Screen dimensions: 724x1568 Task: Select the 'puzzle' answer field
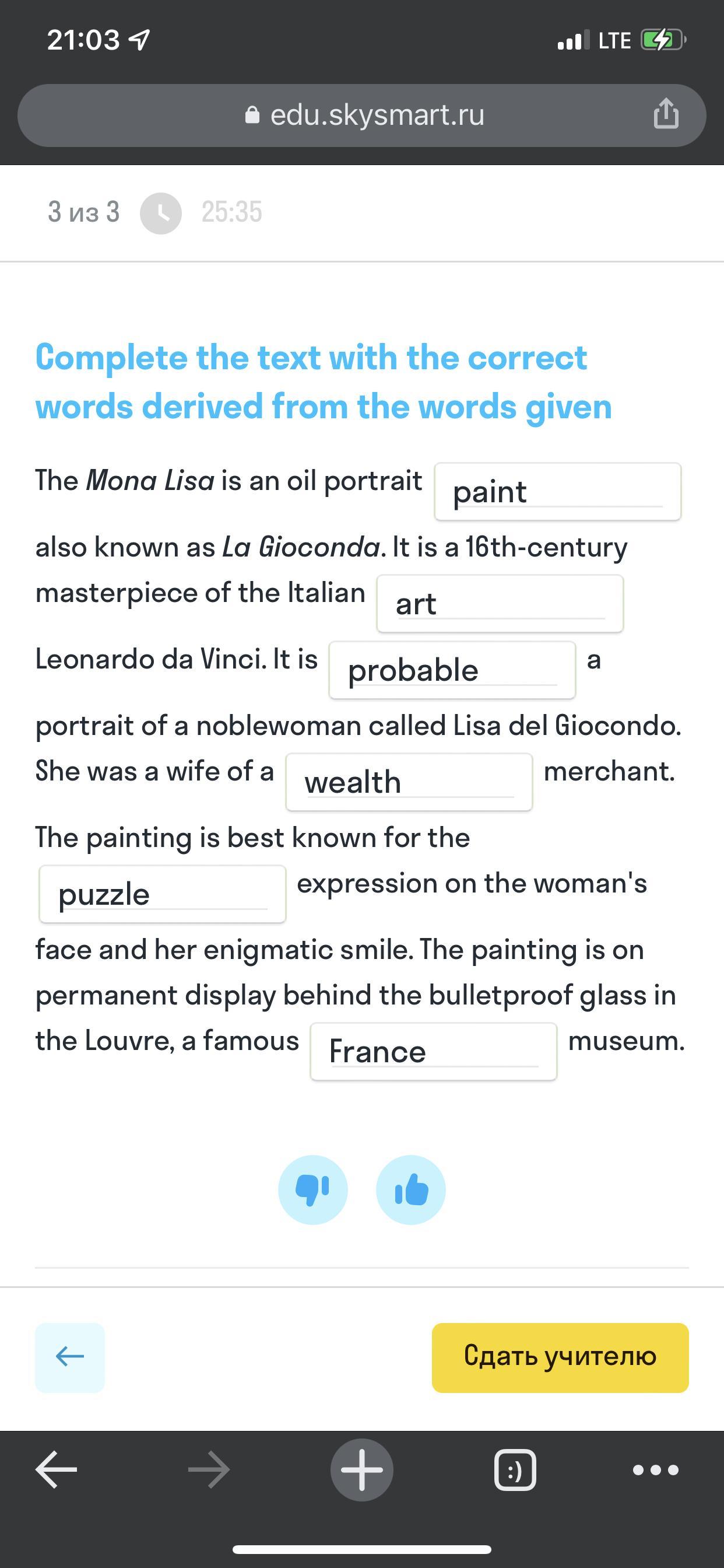(163, 894)
